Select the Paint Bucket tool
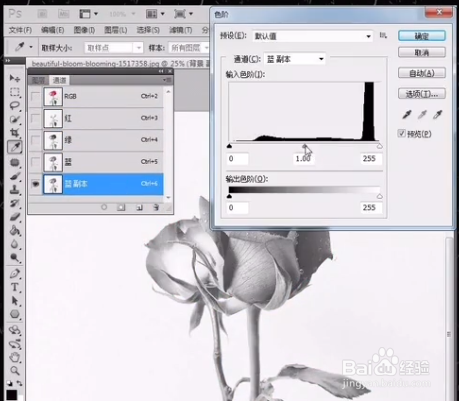The height and width of the screenshot is (401, 459). [x=15, y=231]
